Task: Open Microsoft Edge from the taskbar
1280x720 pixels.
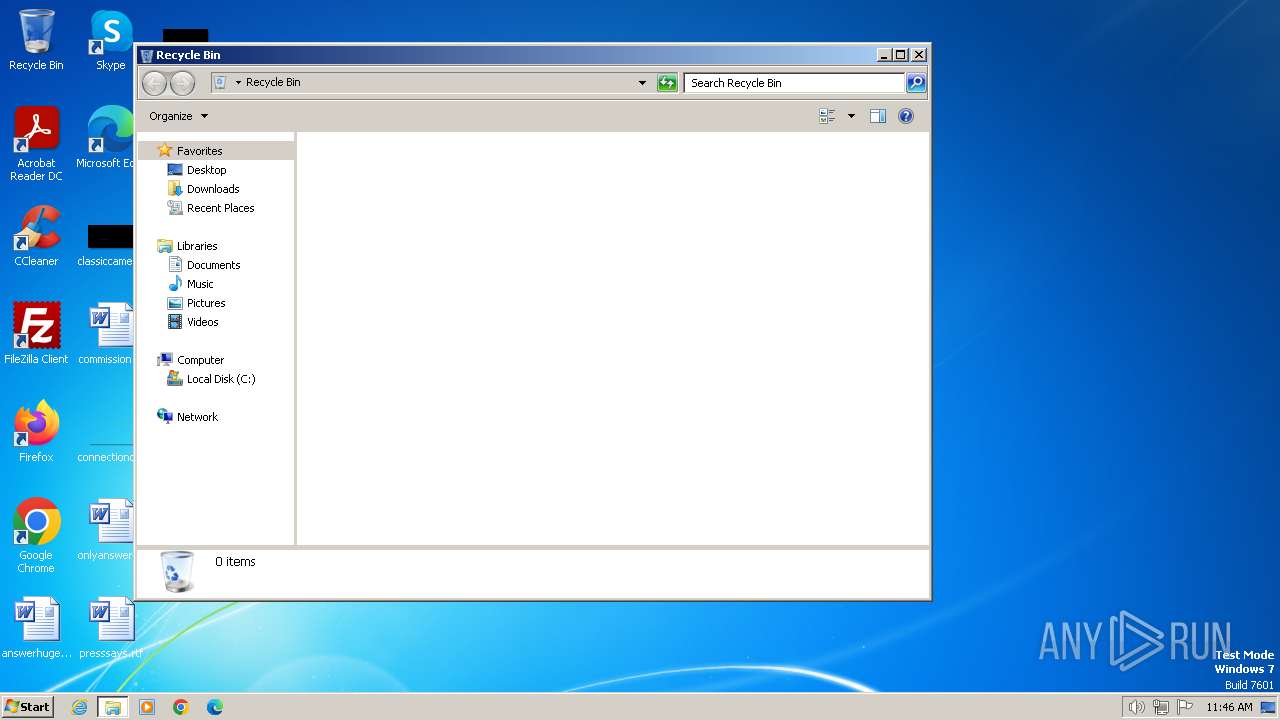Action: [215, 707]
